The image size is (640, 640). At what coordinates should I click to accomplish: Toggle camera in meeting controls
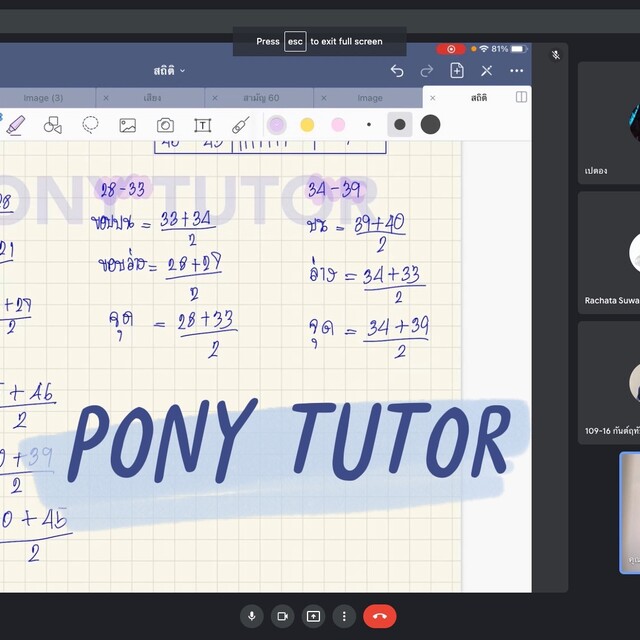pyautogui.click(x=282, y=616)
